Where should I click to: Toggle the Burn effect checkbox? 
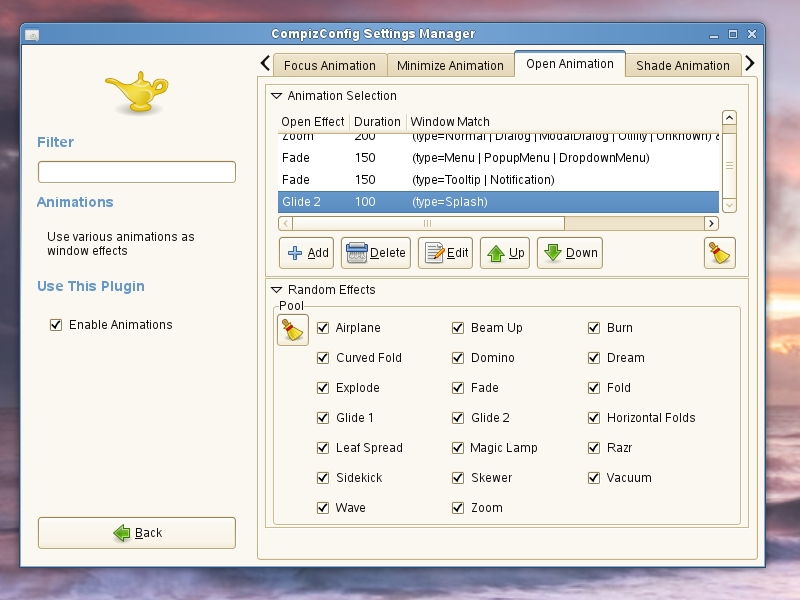594,328
